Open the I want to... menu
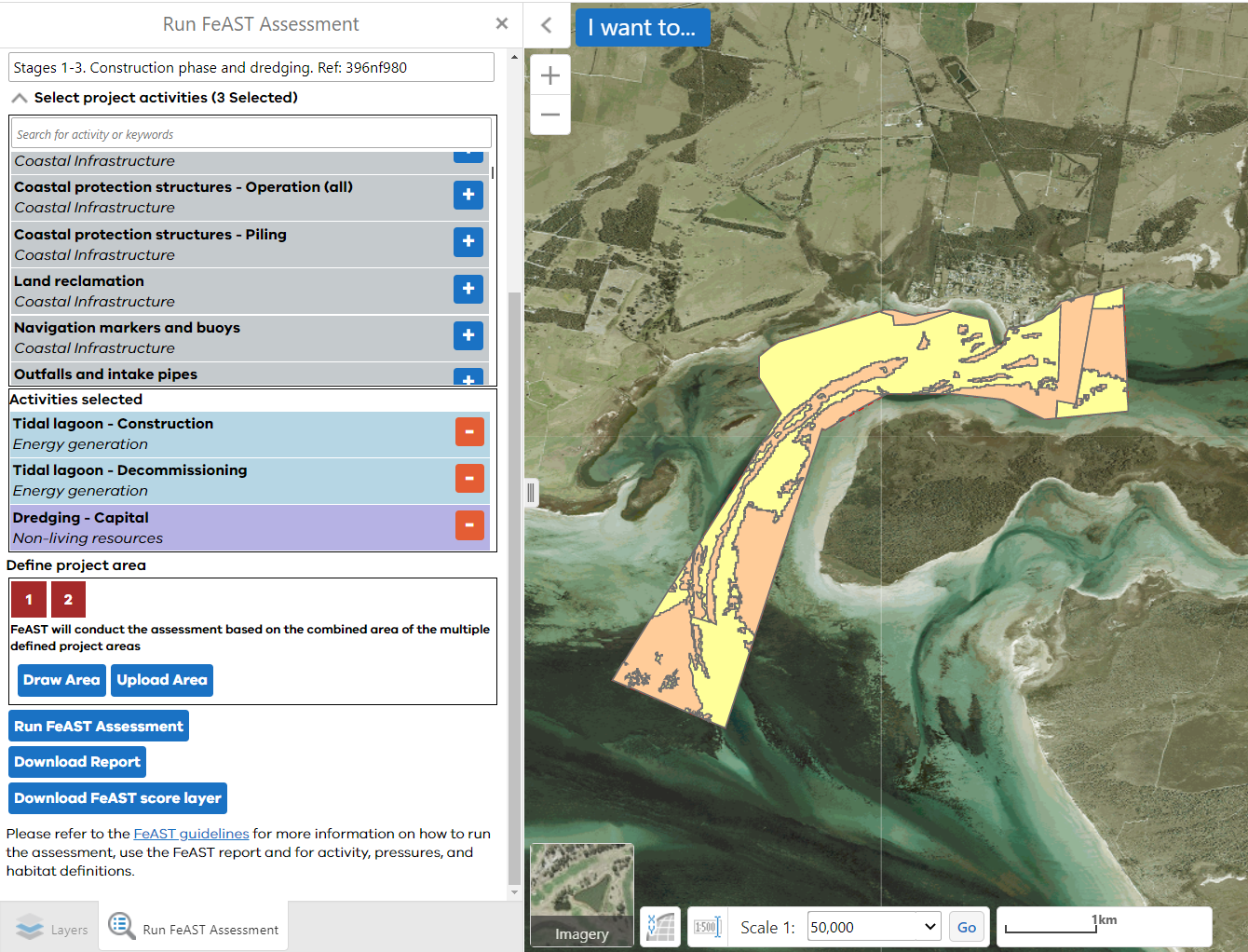 coord(643,27)
